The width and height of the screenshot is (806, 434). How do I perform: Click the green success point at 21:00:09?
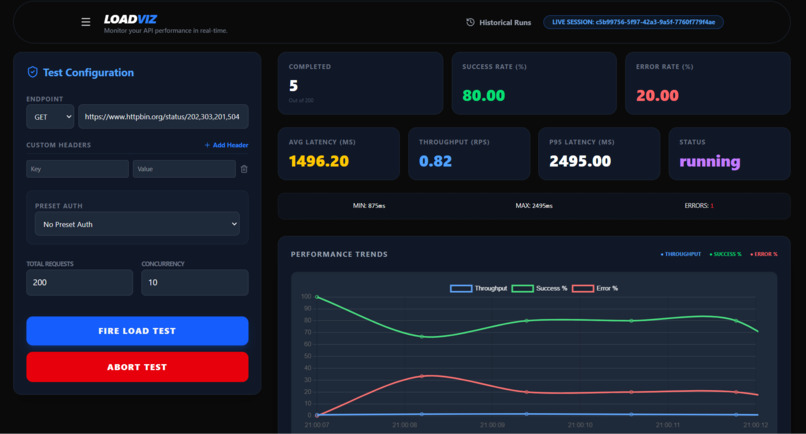527,320
